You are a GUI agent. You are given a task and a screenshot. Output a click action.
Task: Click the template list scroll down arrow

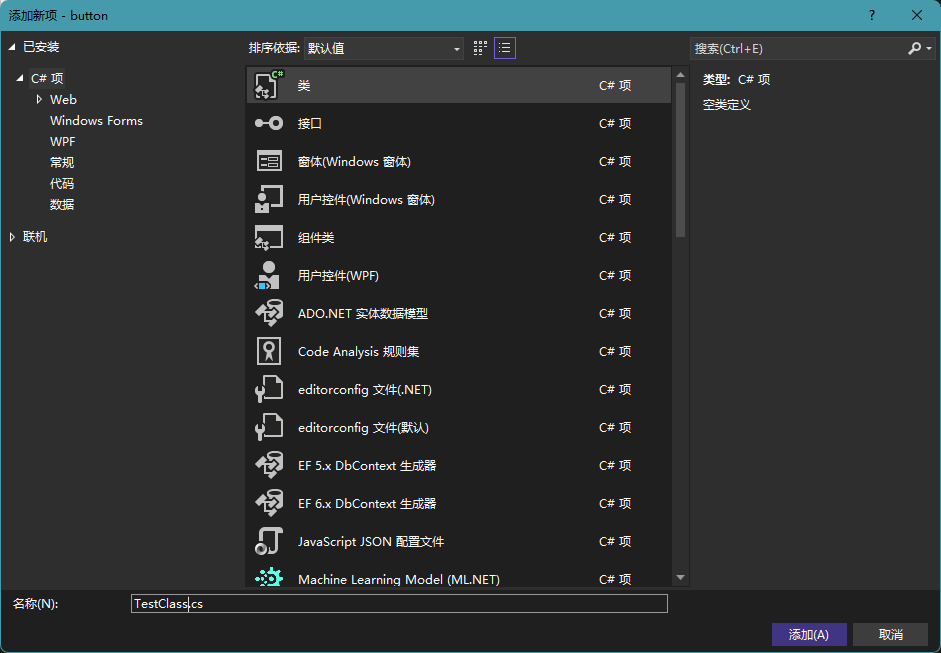tap(680, 577)
